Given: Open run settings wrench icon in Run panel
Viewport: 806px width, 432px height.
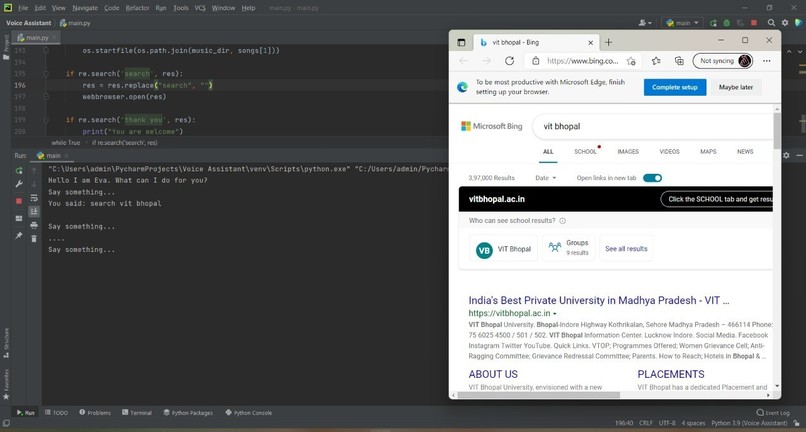Looking at the screenshot, I should pyautogui.click(x=19, y=184).
